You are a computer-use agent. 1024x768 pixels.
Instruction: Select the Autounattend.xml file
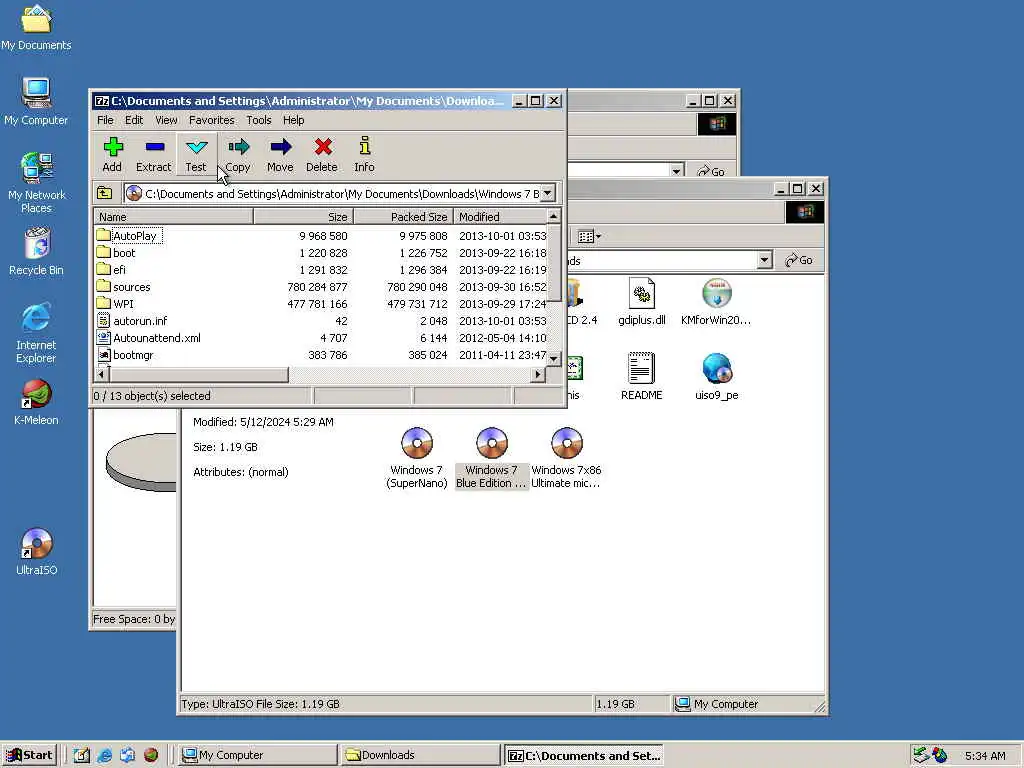[149, 338]
